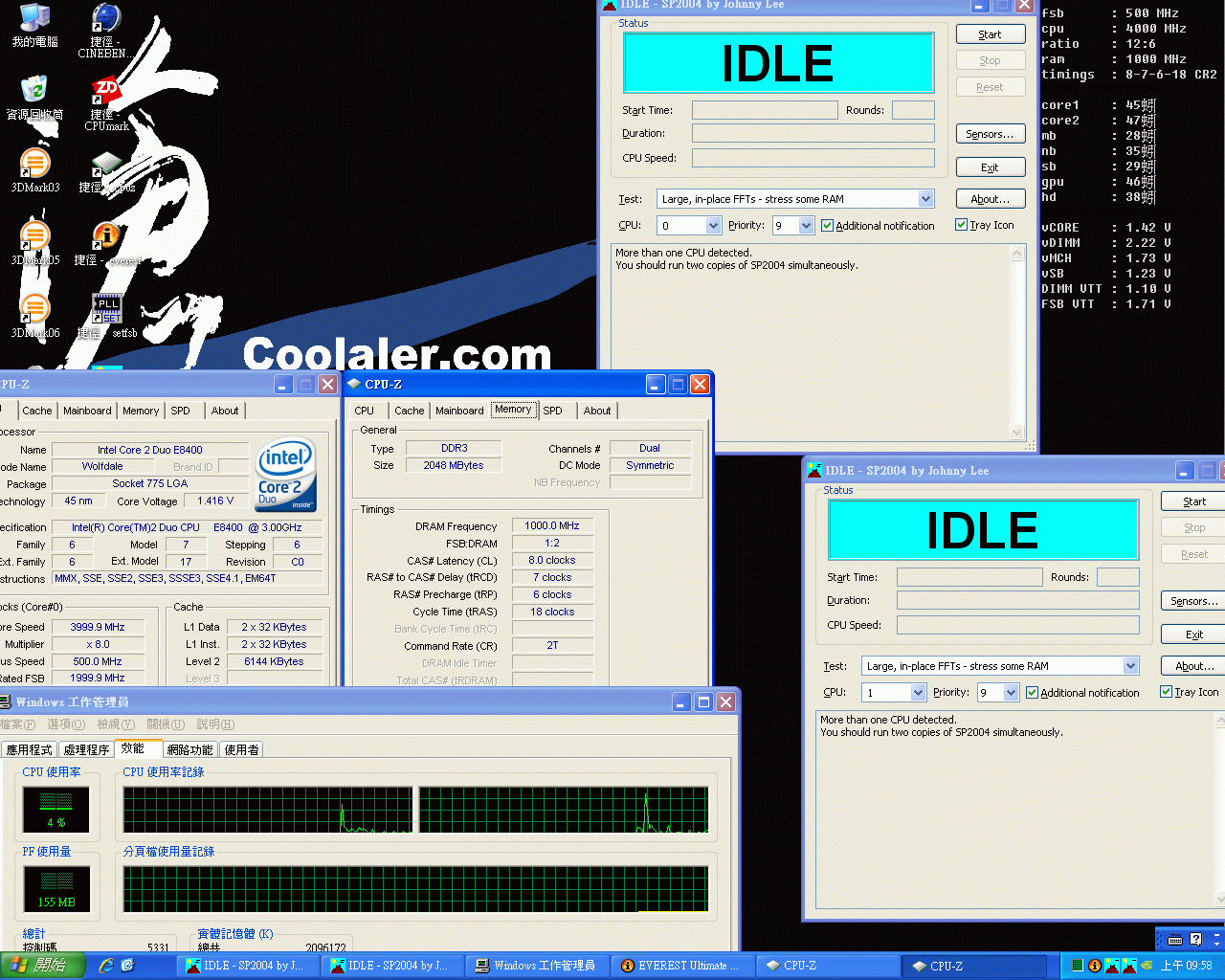Click the Intel Core 2 Duo logo
This screenshot has height=980, width=1225.
[285, 476]
